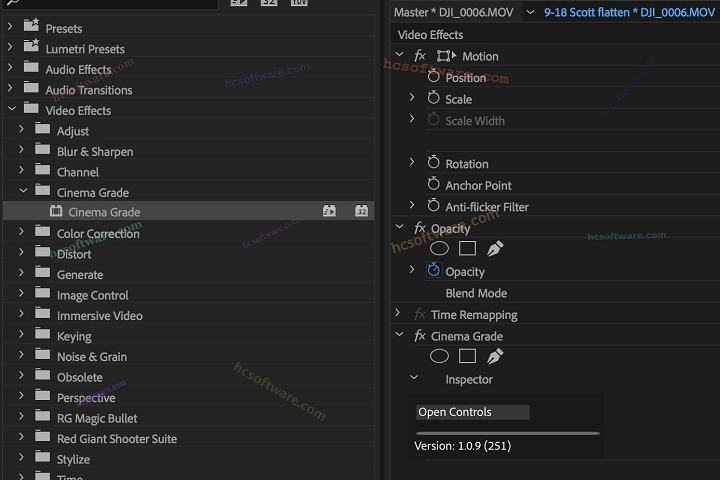720x480 pixels.
Task: Select the Cinema Grade effect item
Action: [x=104, y=212]
